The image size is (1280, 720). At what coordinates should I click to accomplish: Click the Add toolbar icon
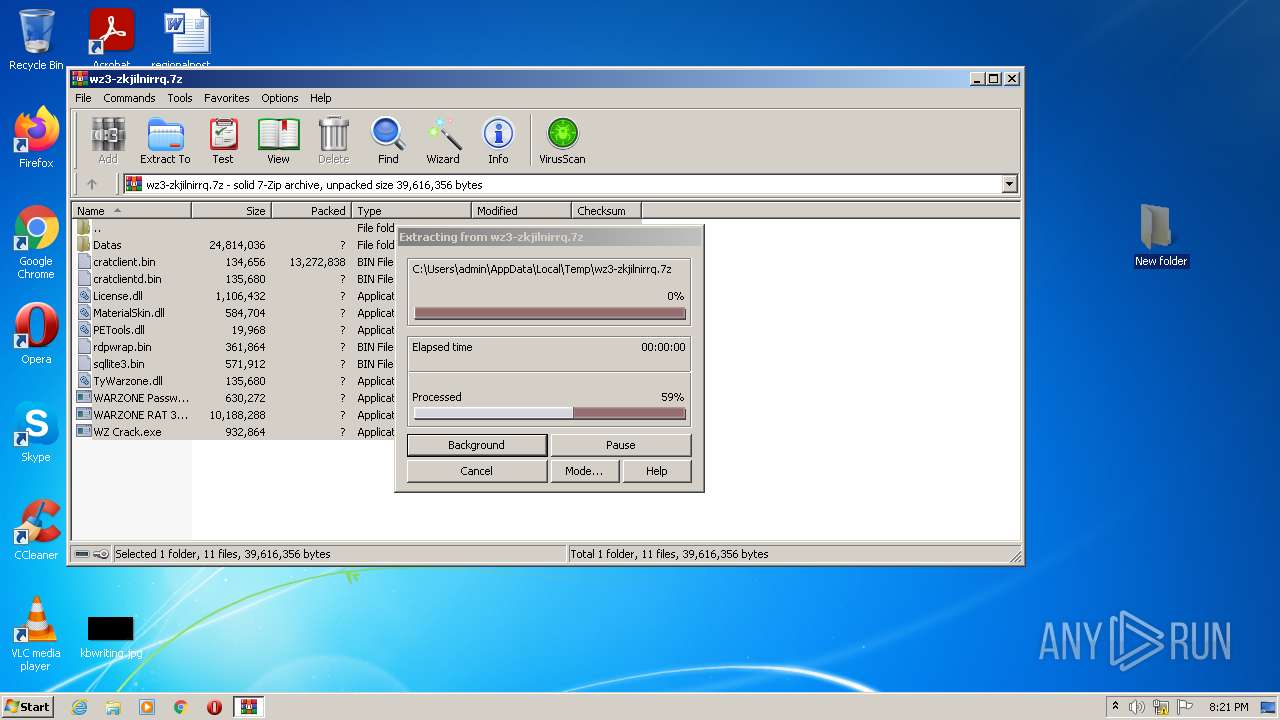(x=108, y=141)
